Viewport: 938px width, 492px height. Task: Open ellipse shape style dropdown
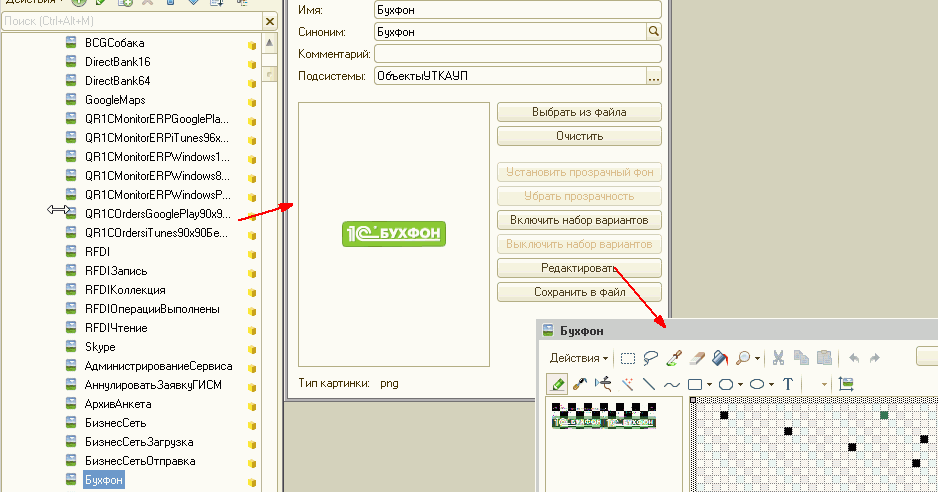coord(772,385)
